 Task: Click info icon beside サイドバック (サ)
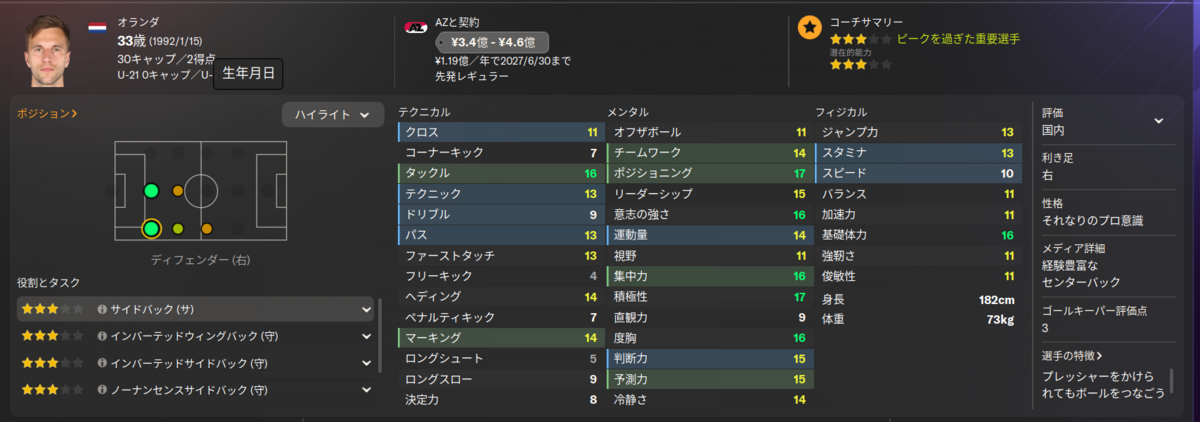tap(102, 310)
